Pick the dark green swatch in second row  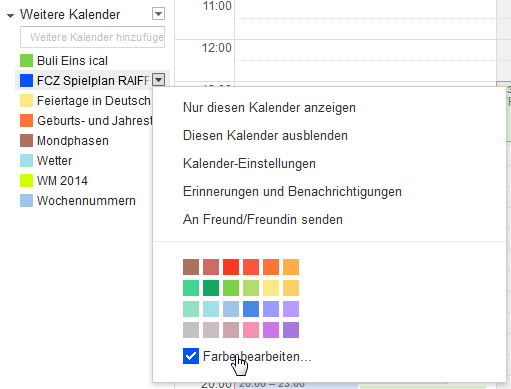[x=211, y=288]
